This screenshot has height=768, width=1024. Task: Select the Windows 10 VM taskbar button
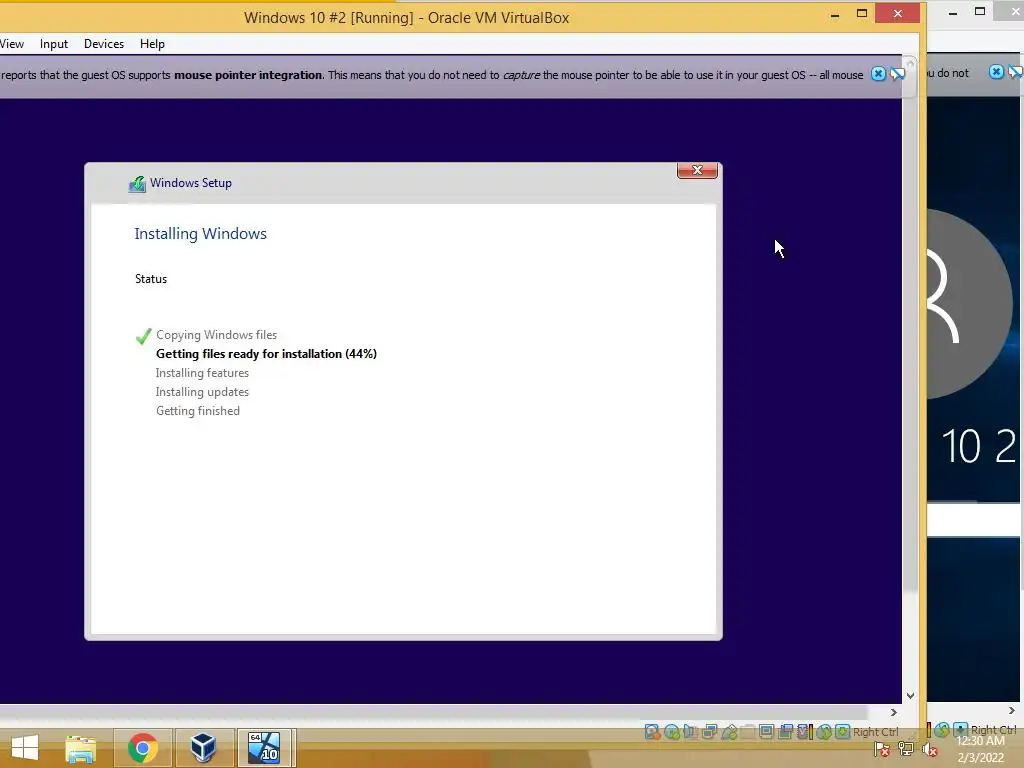coord(264,748)
